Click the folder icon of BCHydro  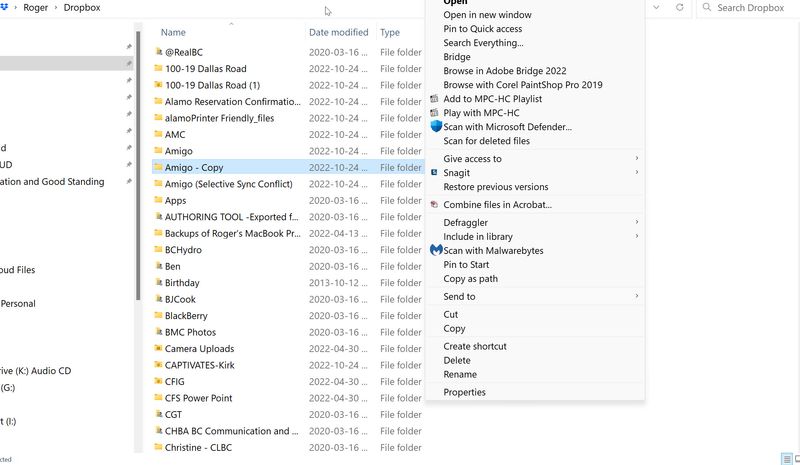(x=158, y=250)
